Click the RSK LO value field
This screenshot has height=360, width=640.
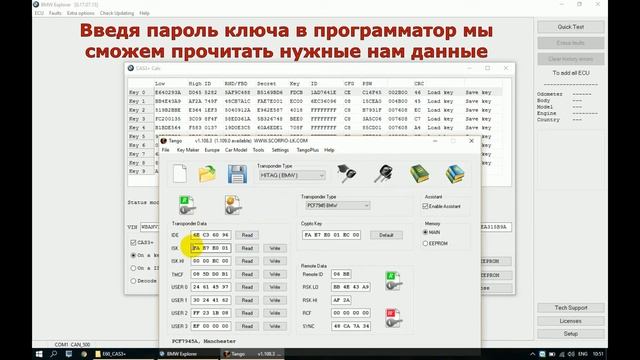tap(351, 287)
